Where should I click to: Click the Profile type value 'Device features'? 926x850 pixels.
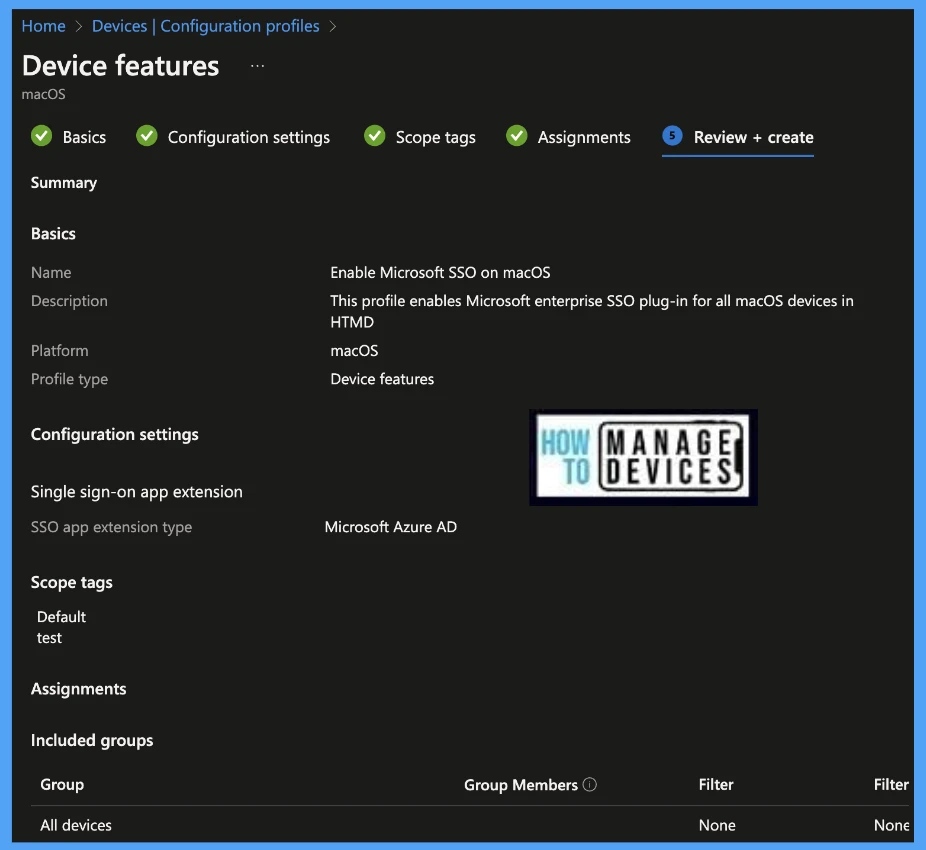382,379
